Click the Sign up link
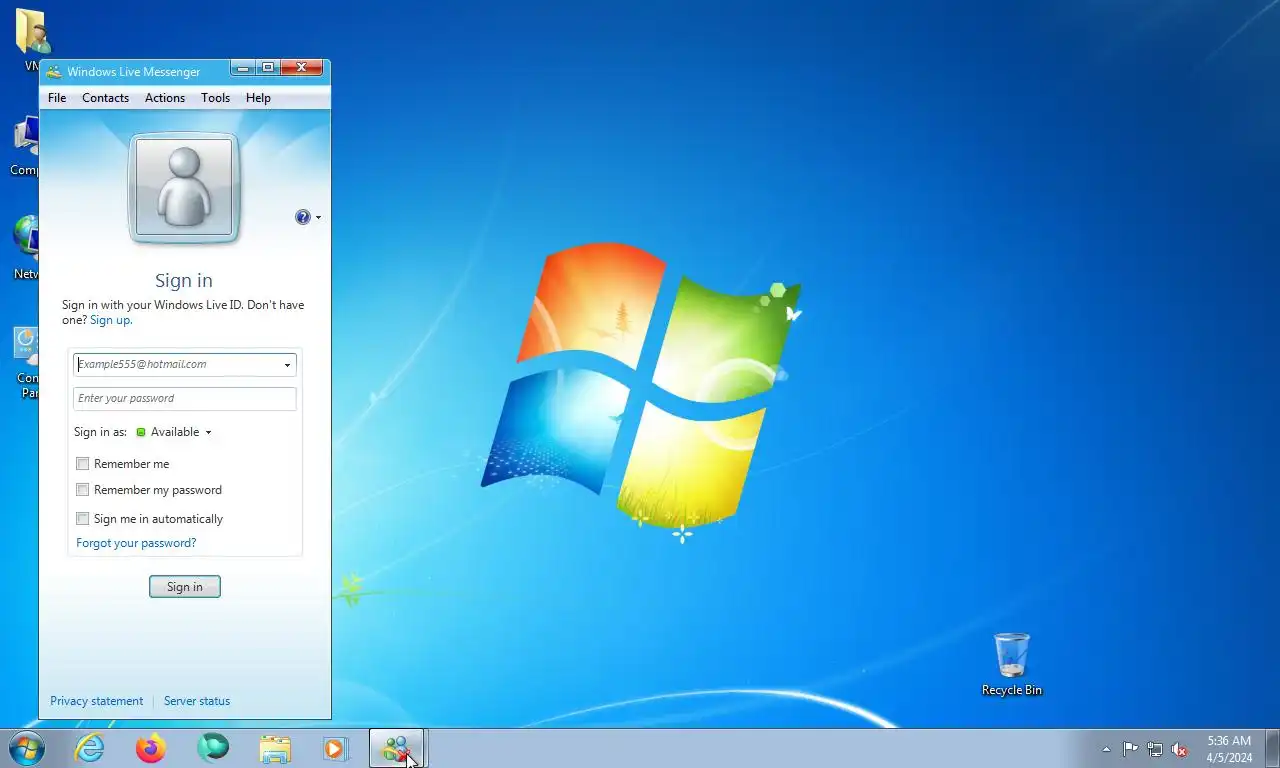The height and width of the screenshot is (768, 1280). click(111, 320)
